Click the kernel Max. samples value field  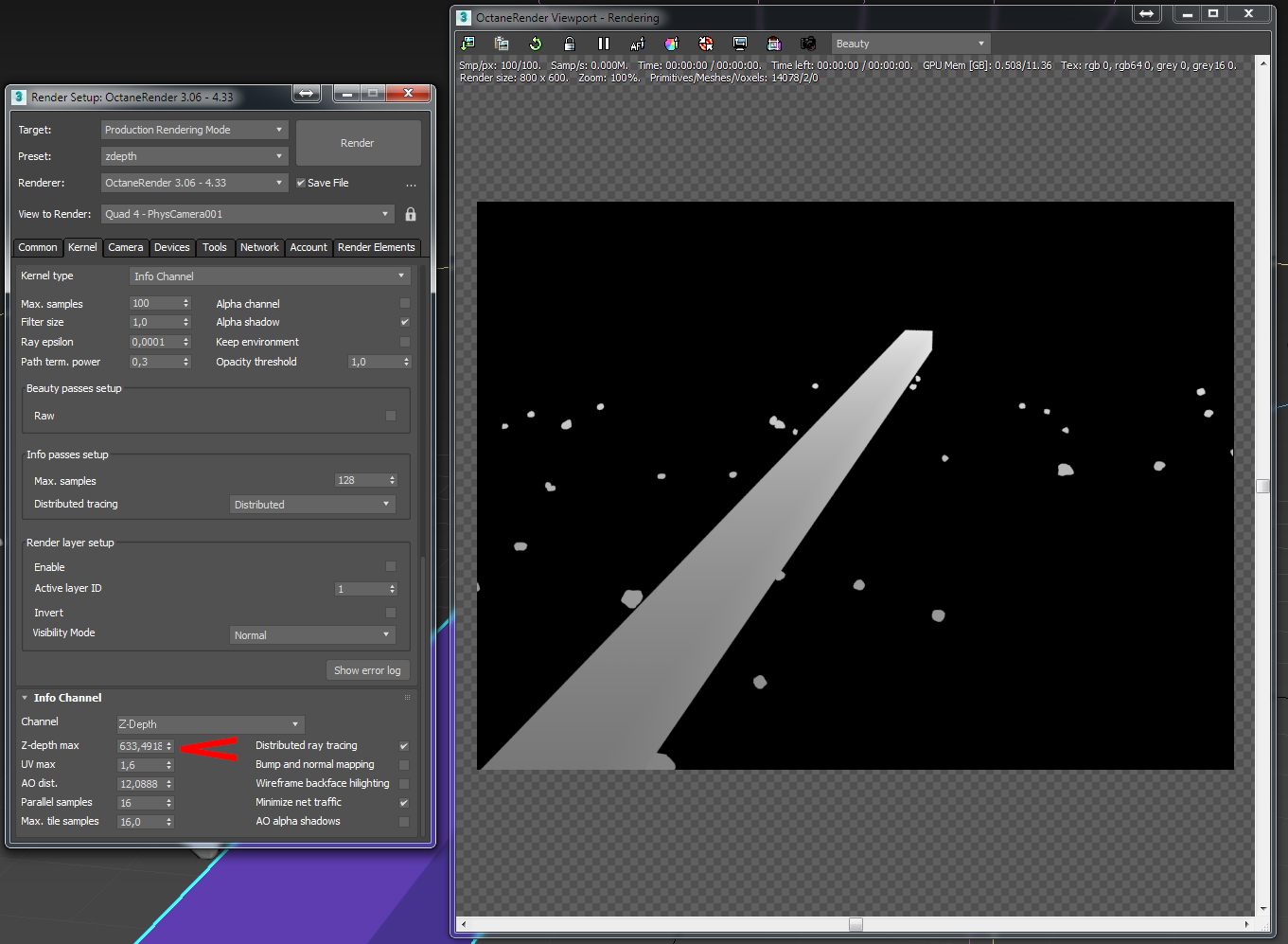(155, 303)
